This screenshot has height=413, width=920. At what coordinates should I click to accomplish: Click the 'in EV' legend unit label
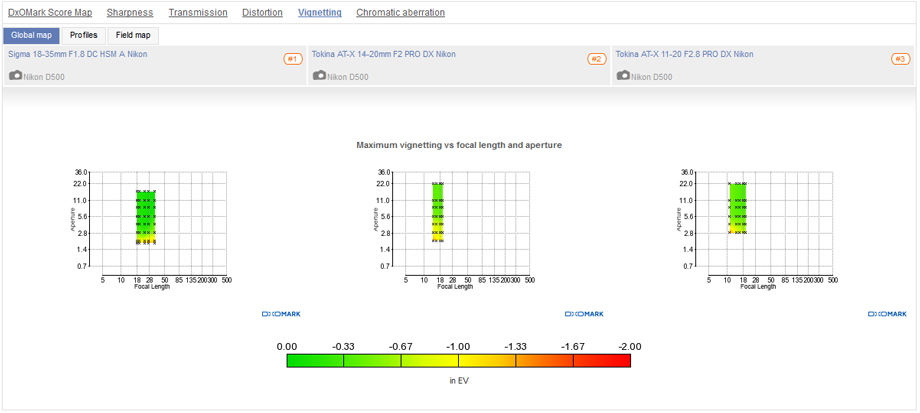pyautogui.click(x=459, y=381)
